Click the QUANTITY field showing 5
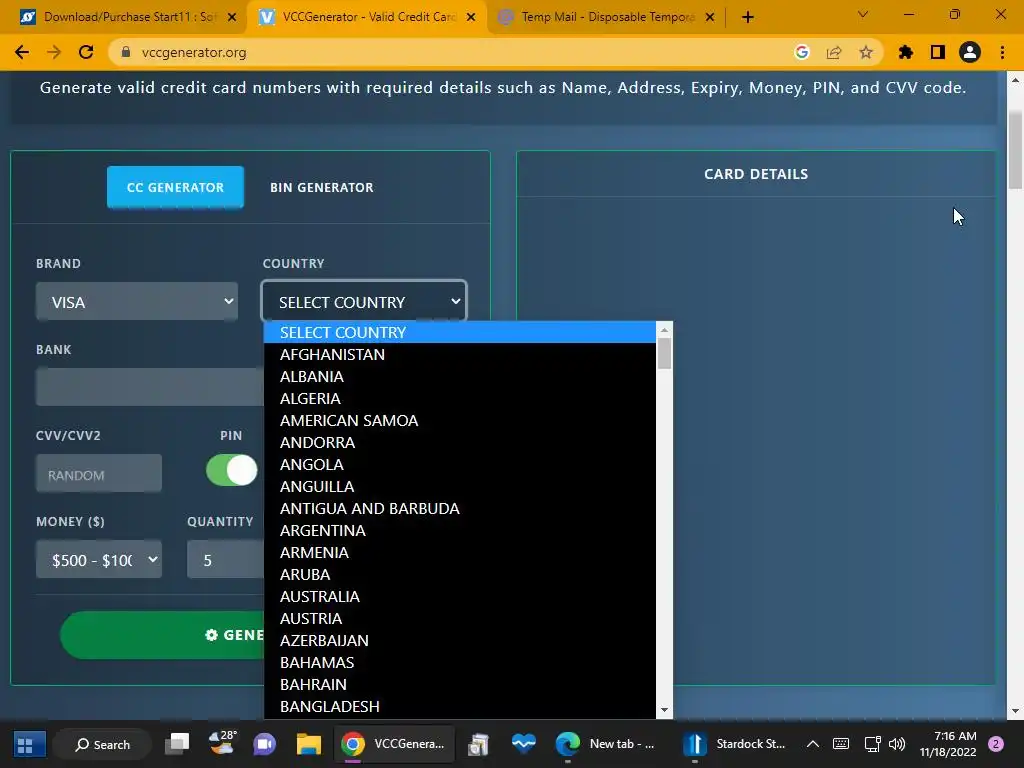The height and width of the screenshot is (768, 1024). (225, 560)
